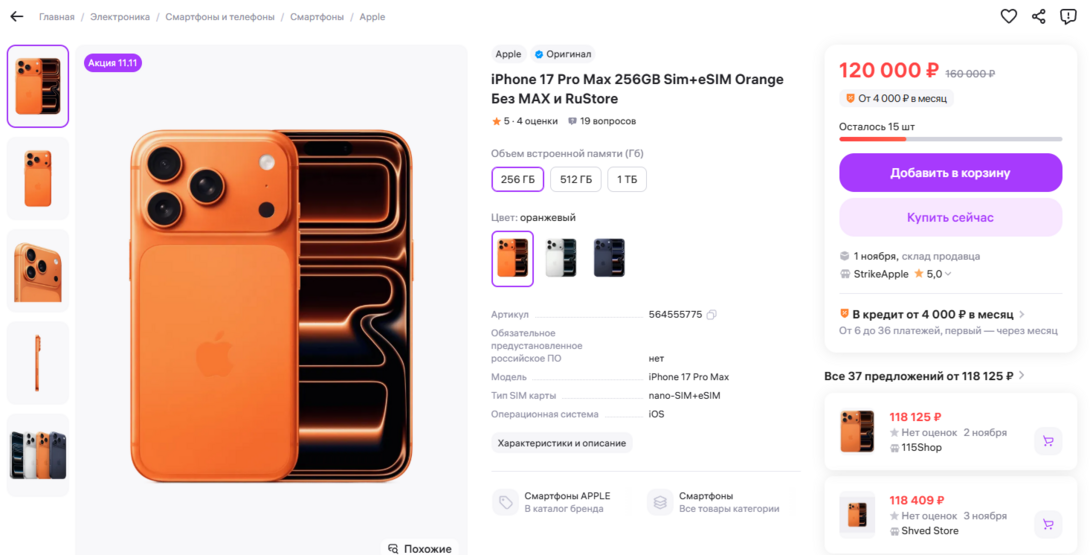Click the Купить сейчас button
Screen dimensions: 1090x555
[950, 217]
